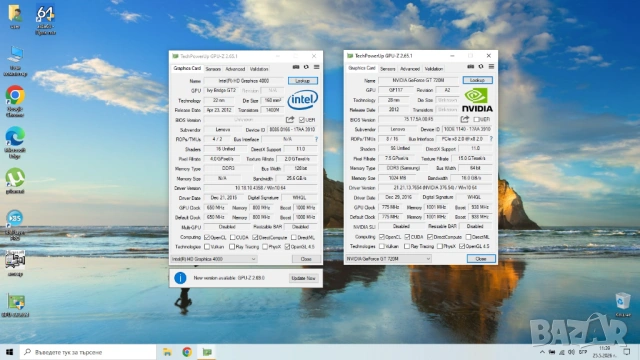Toggle OpenGL 4.5 checkbox in NVIDIA window
This screenshot has height=360, width=640.
(462, 247)
